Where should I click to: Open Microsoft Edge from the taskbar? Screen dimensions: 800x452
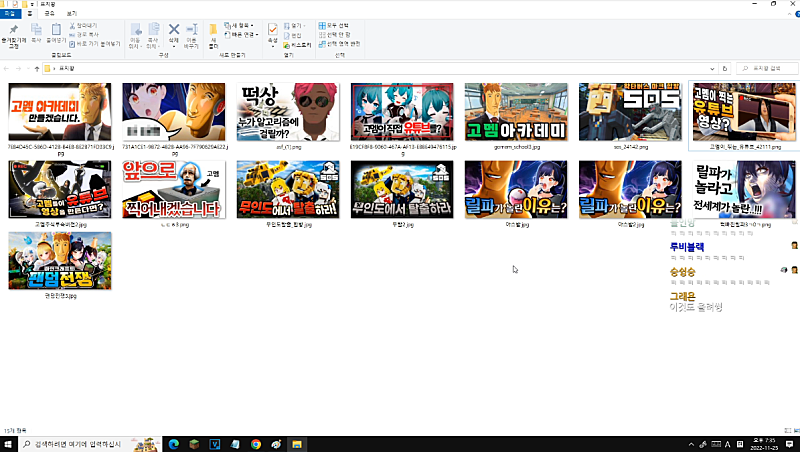click(x=172, y=443)
